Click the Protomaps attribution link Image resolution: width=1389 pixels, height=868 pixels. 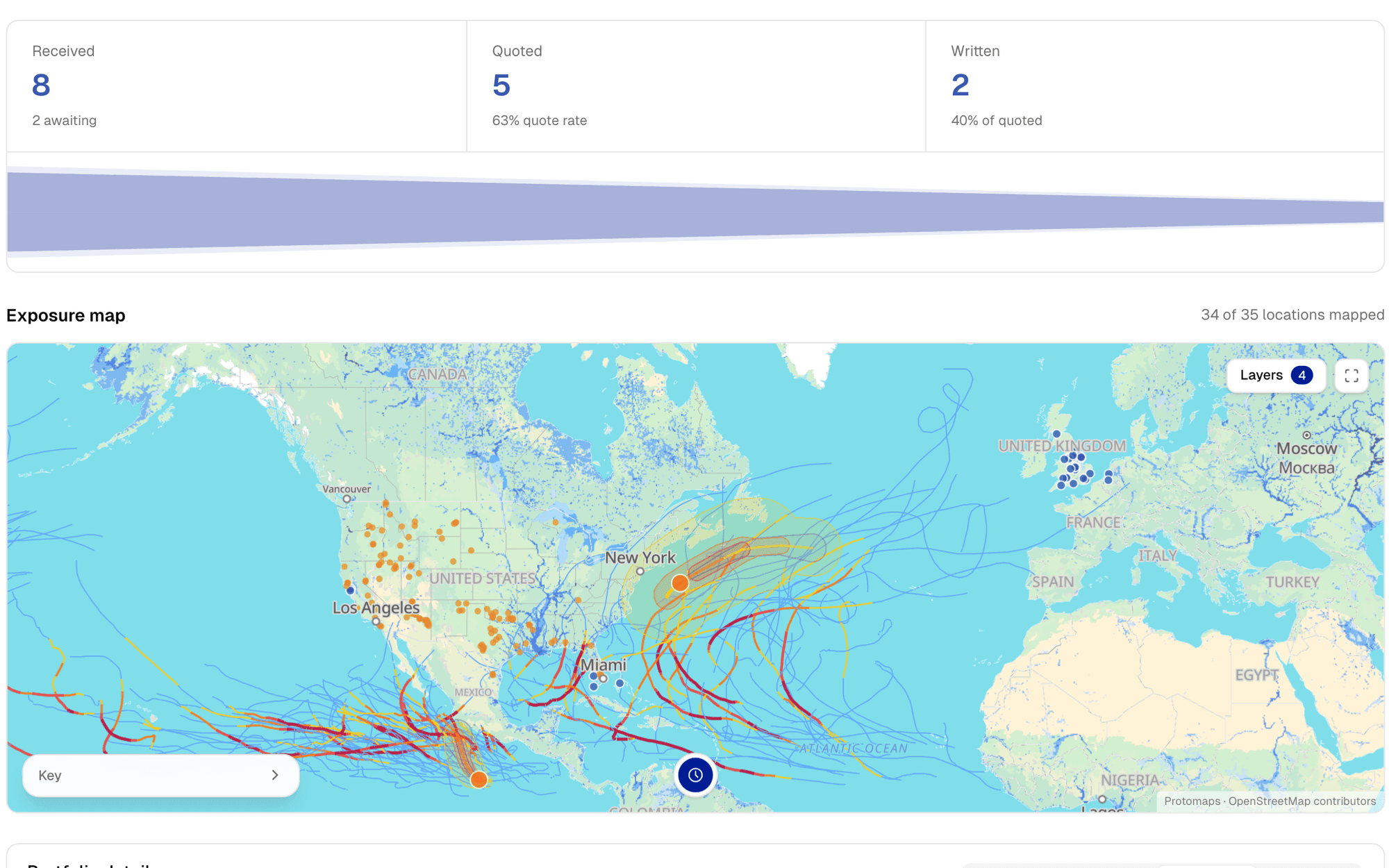(1192, 801)
